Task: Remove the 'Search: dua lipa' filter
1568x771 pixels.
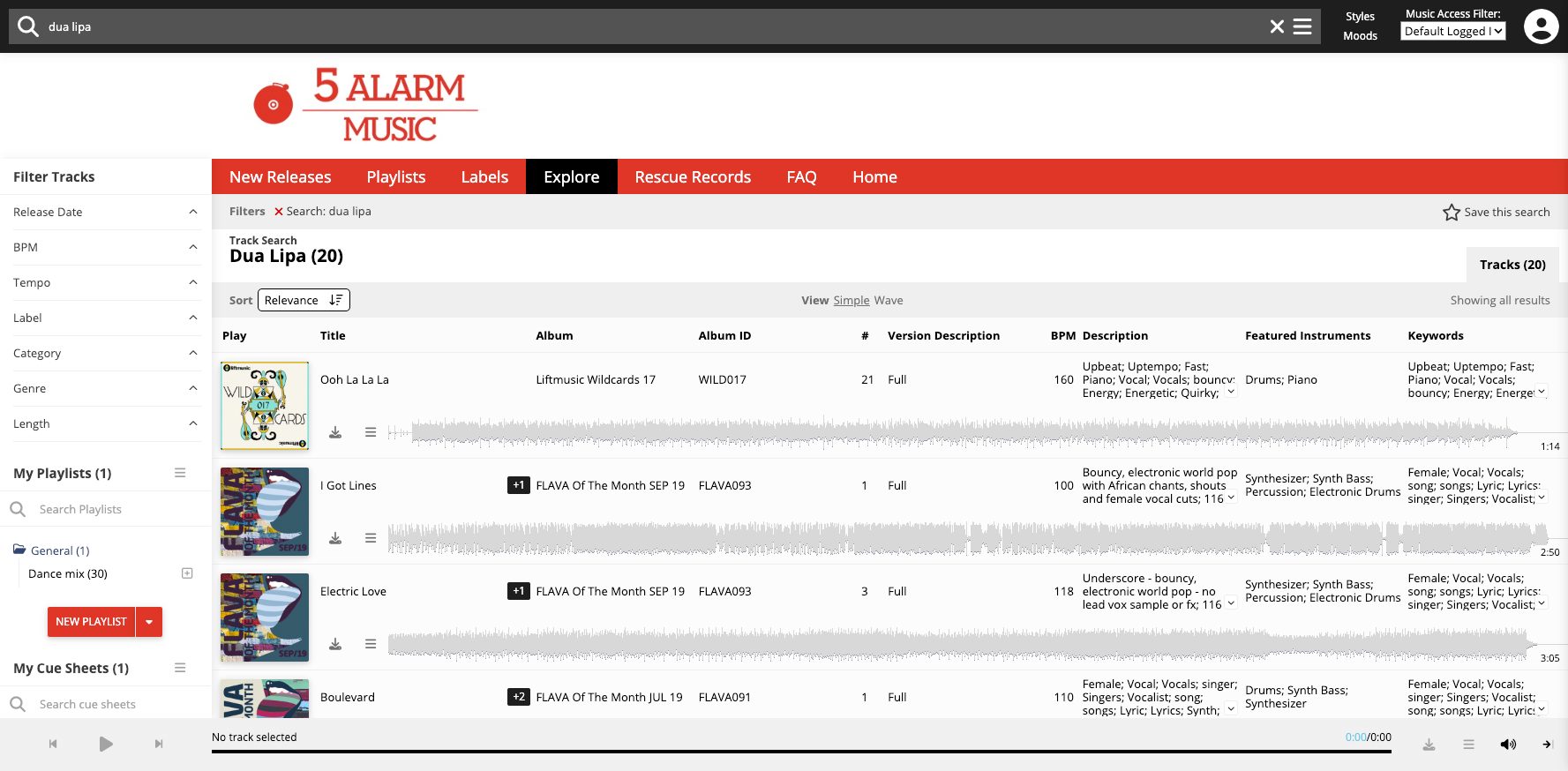Action: (279, 212)
